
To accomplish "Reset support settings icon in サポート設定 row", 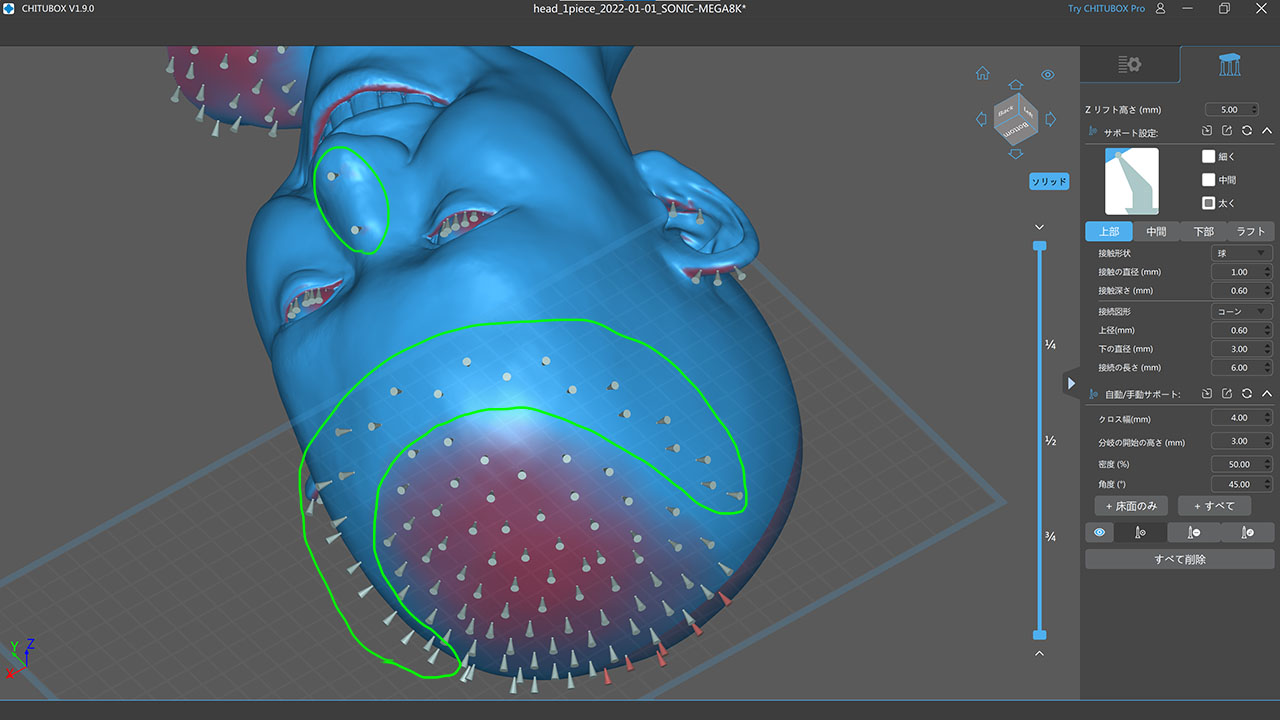I will [1247, 131].
